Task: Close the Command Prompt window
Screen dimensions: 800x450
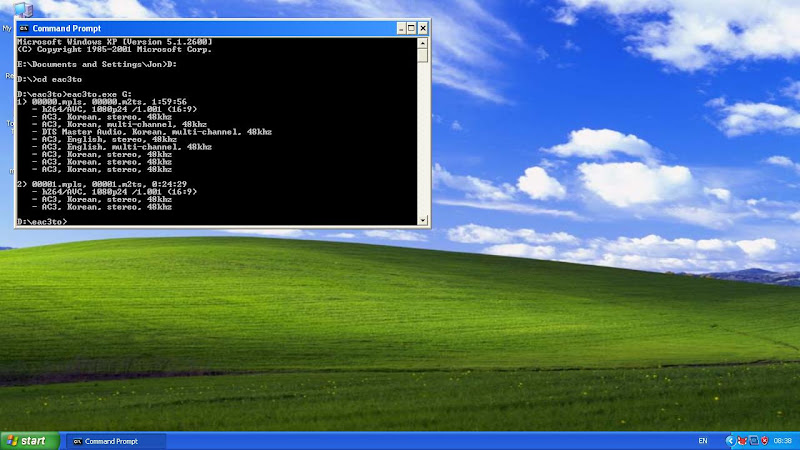Action: 422,29
